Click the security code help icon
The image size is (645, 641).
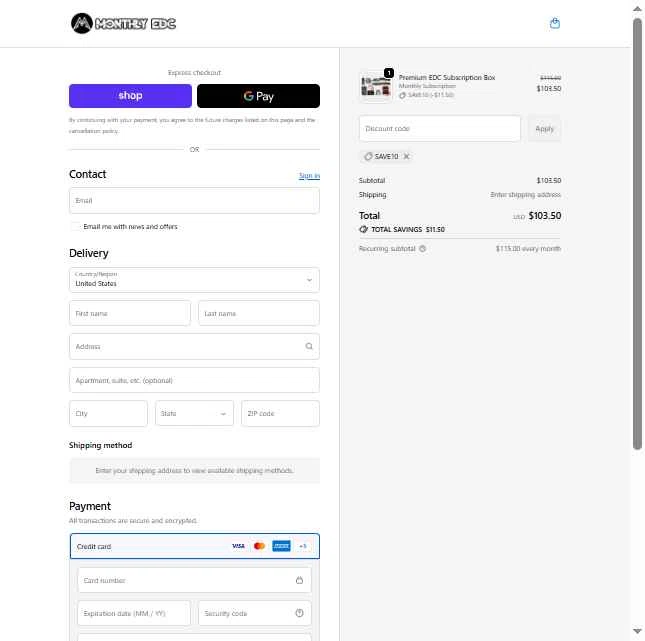[x=299, y=613]
